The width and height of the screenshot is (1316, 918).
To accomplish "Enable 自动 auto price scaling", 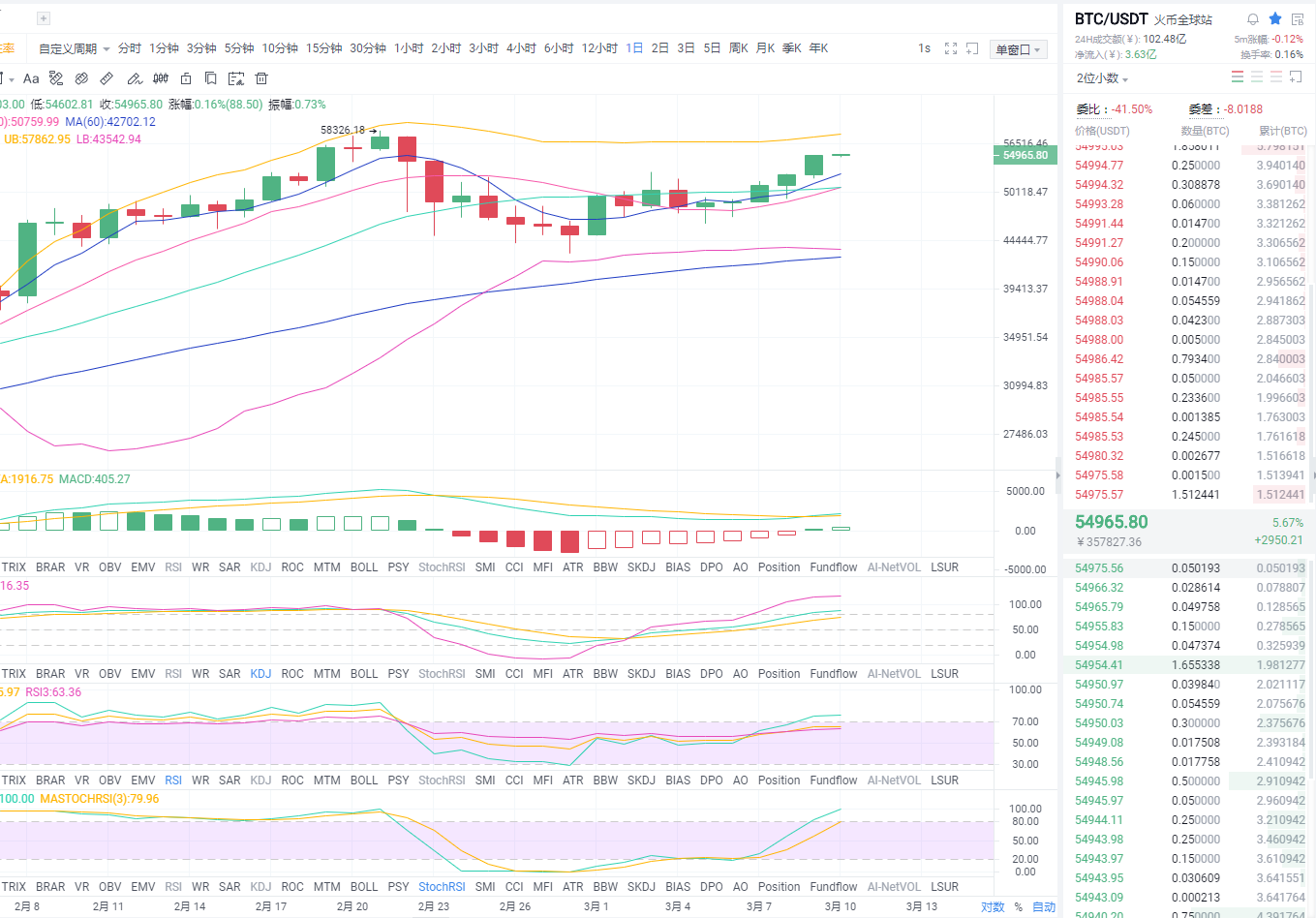I will (1044, 906).
